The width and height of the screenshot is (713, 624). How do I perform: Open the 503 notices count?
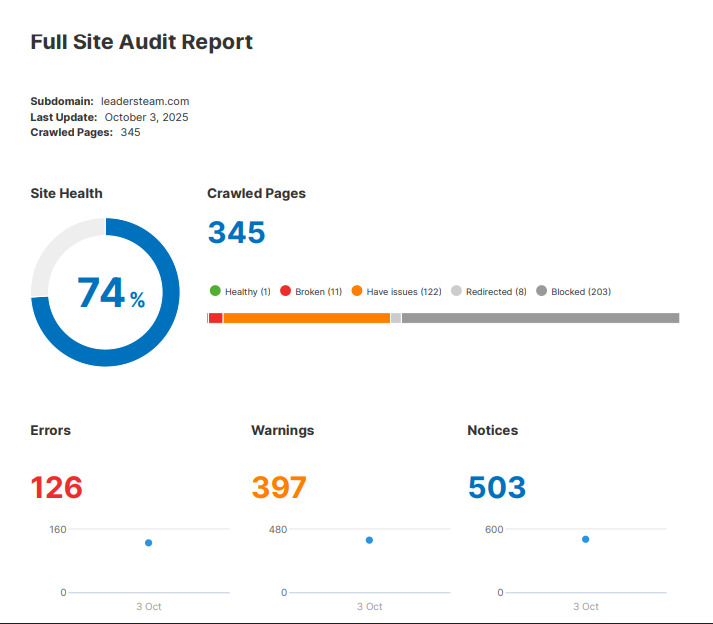pos(497,488)
